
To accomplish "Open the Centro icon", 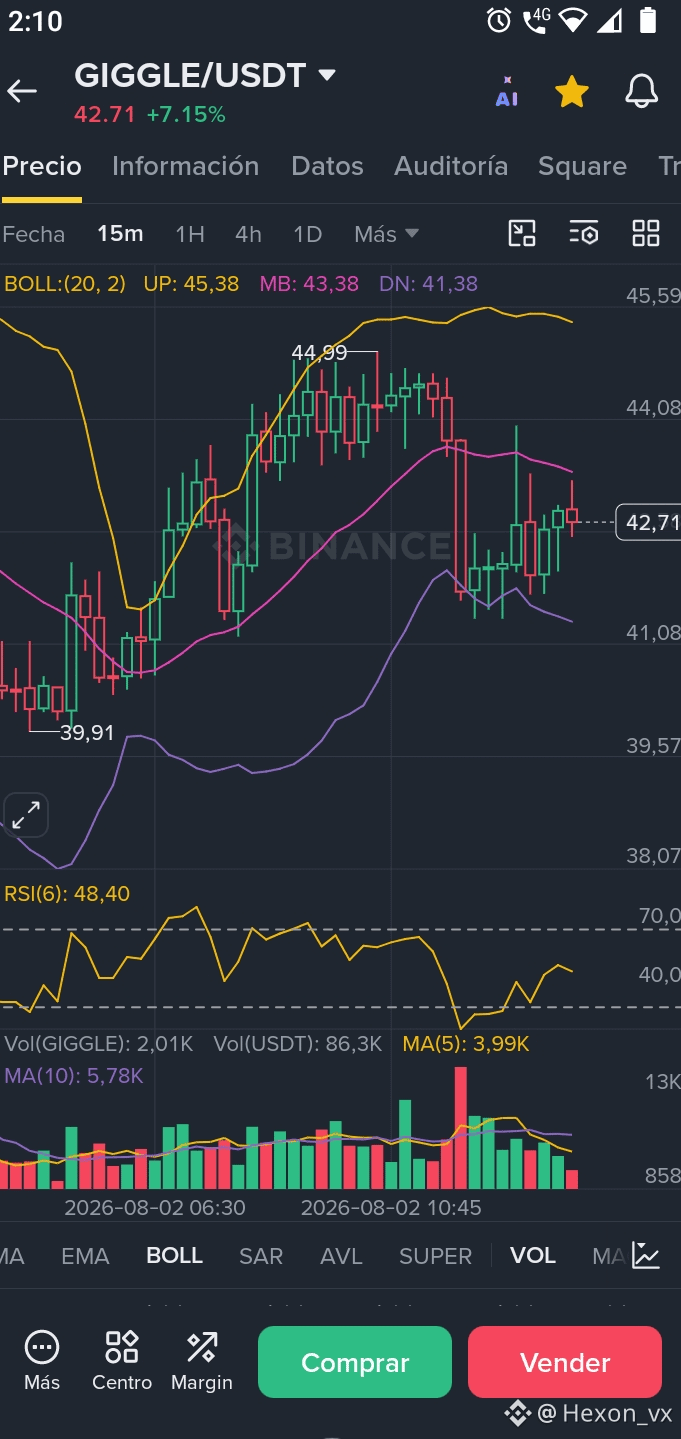I will point(122,1362).
